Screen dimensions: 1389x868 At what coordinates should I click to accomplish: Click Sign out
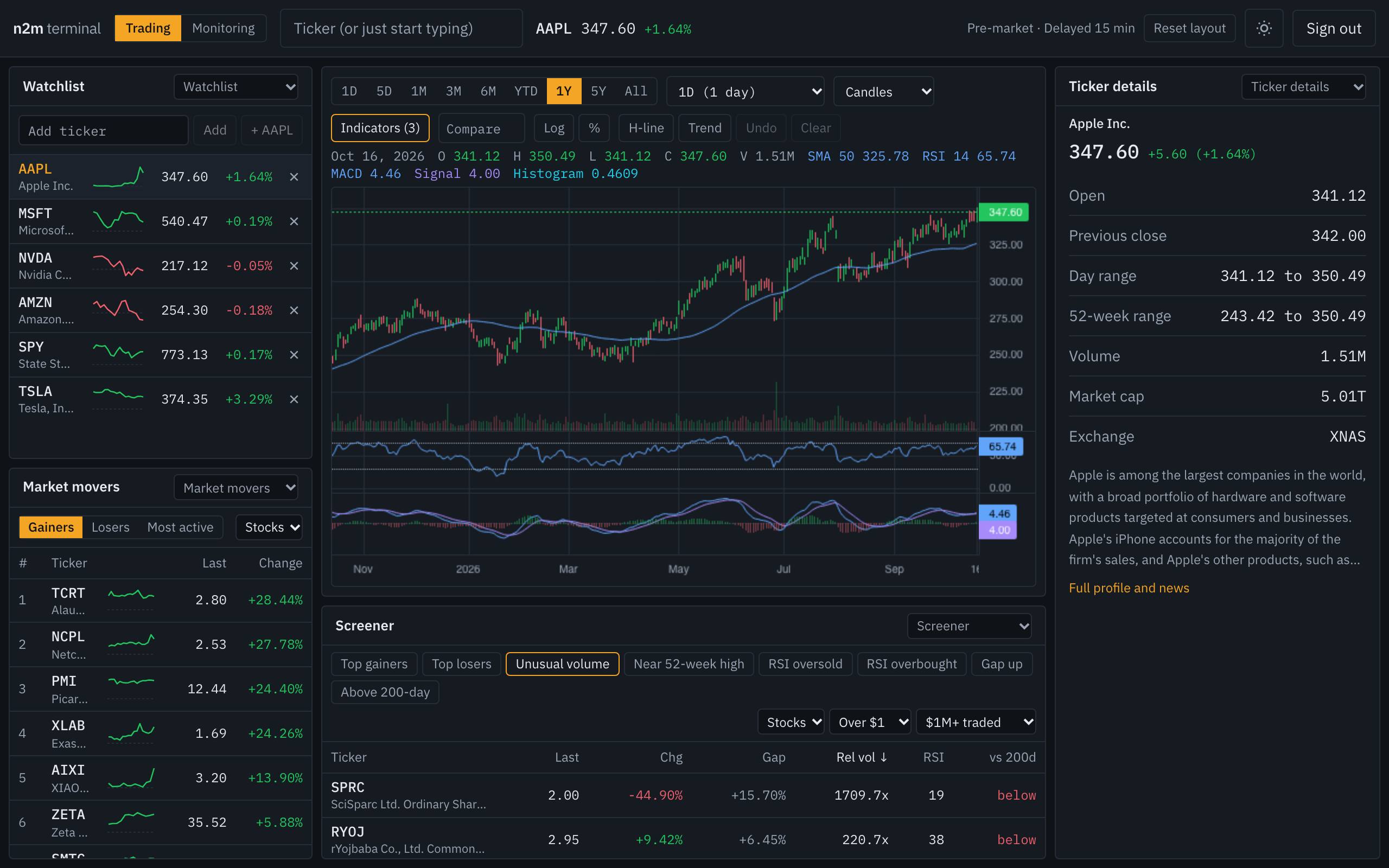pyautogui.click(x=1333, y=28)
